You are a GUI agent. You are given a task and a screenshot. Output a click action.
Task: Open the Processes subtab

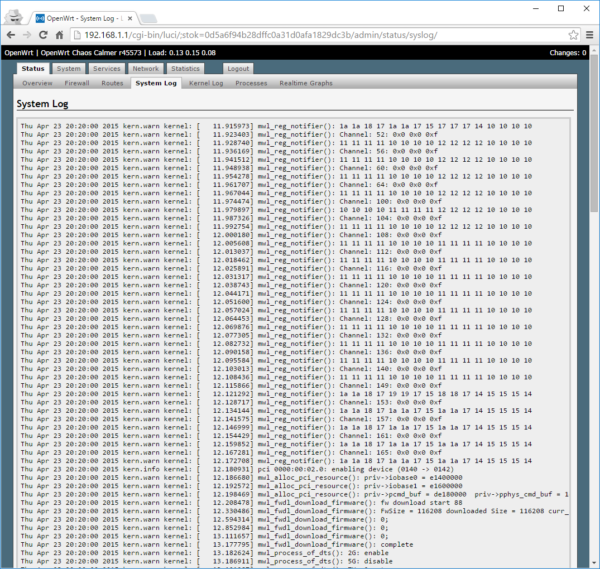coord(251,83)
